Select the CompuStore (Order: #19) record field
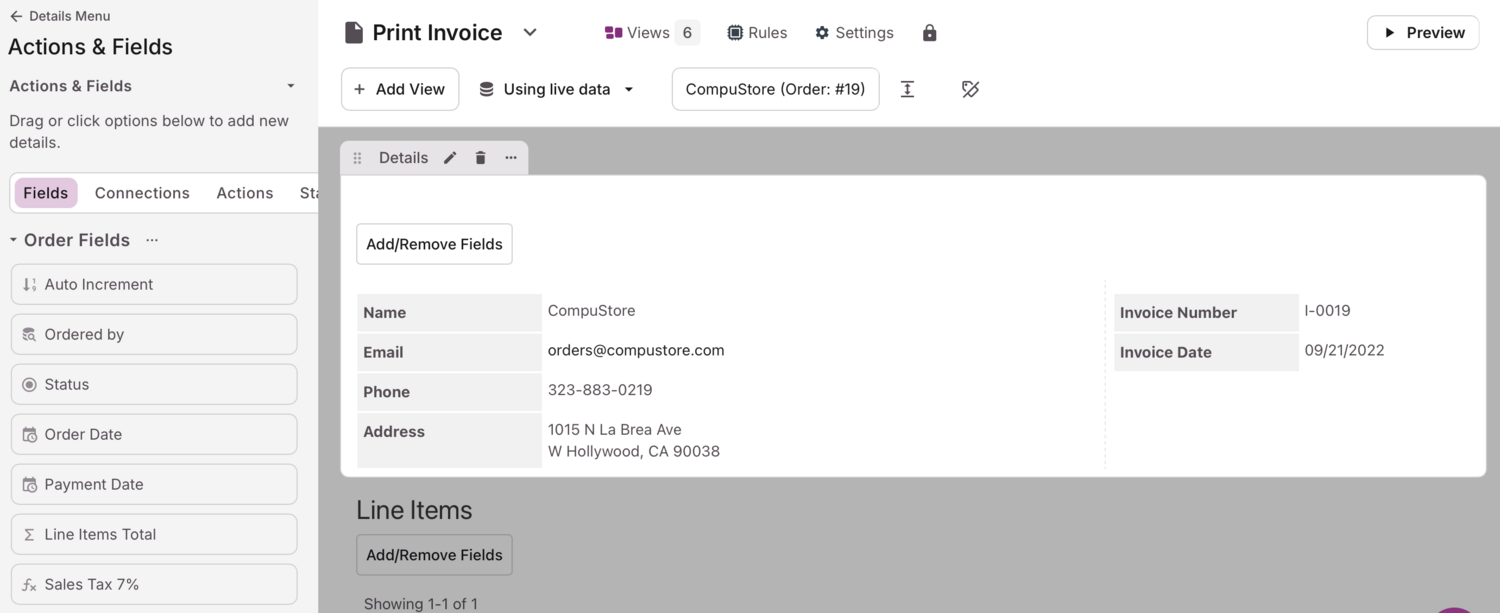 click(775, 89)
